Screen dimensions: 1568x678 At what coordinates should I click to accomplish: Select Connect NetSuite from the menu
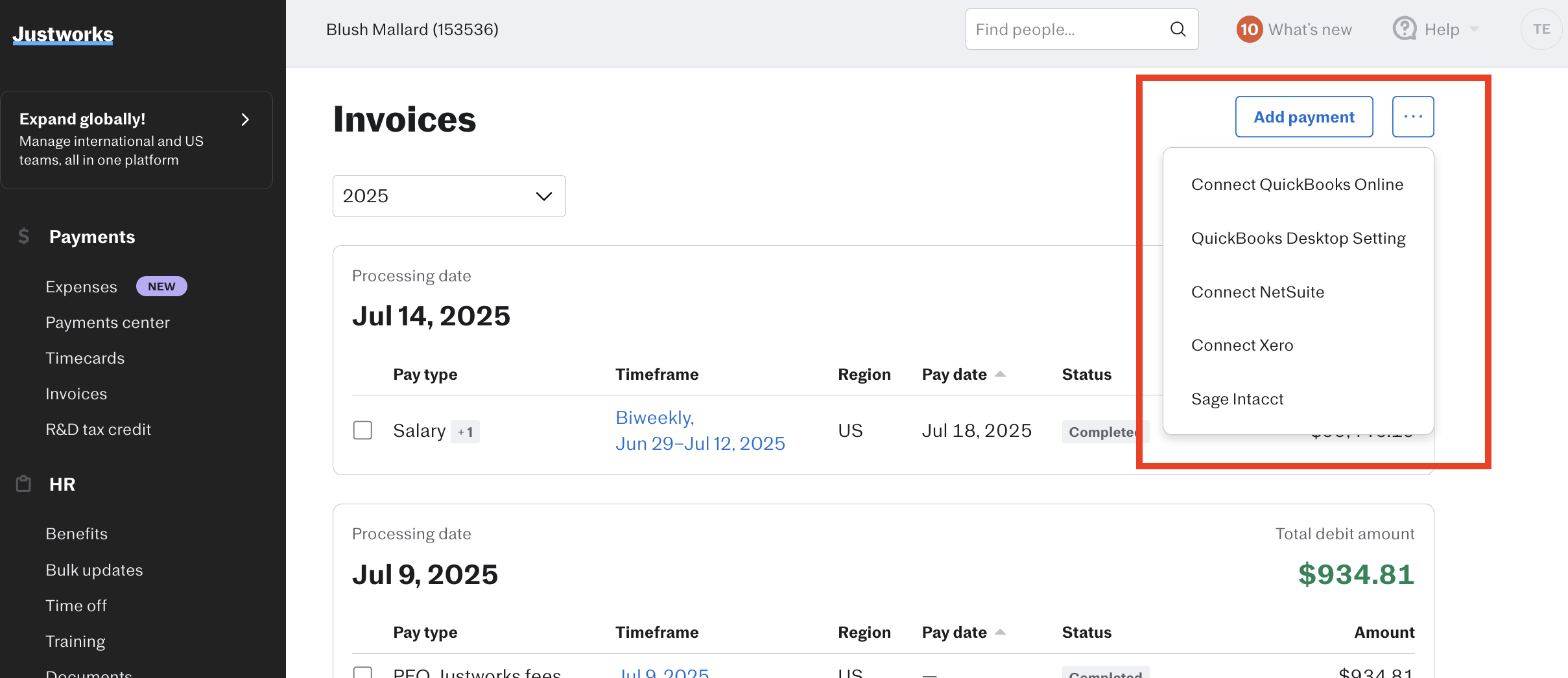point(1258,292)
